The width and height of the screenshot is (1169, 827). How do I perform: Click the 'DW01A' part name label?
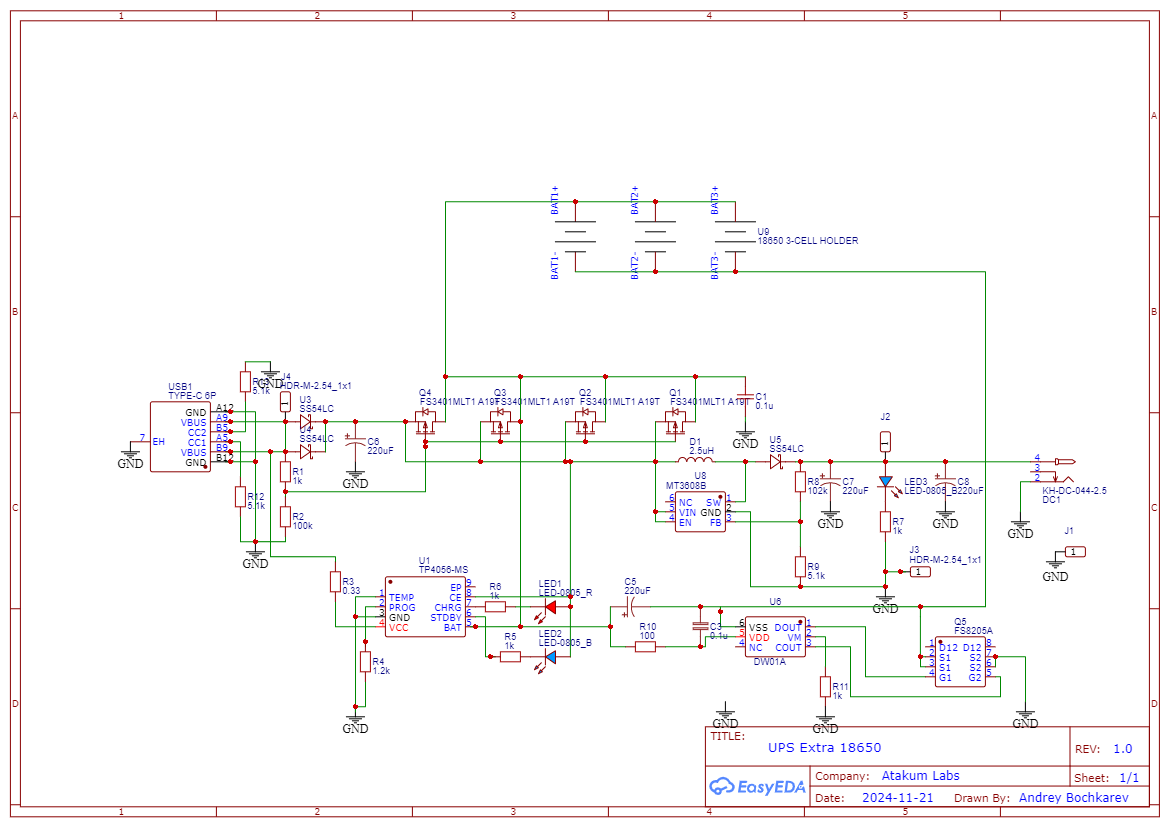point(769,661)
